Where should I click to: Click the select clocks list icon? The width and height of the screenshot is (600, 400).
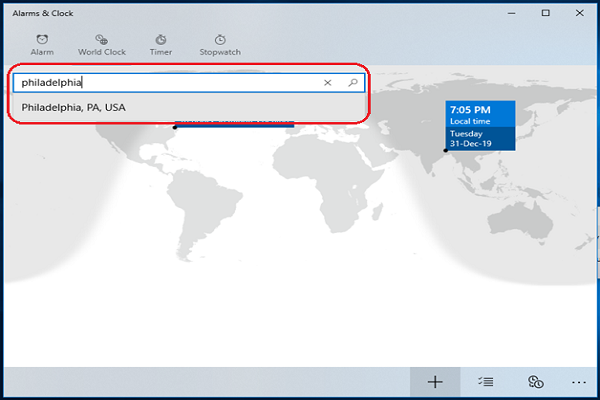pyautogui.click(x=486, y=382)
